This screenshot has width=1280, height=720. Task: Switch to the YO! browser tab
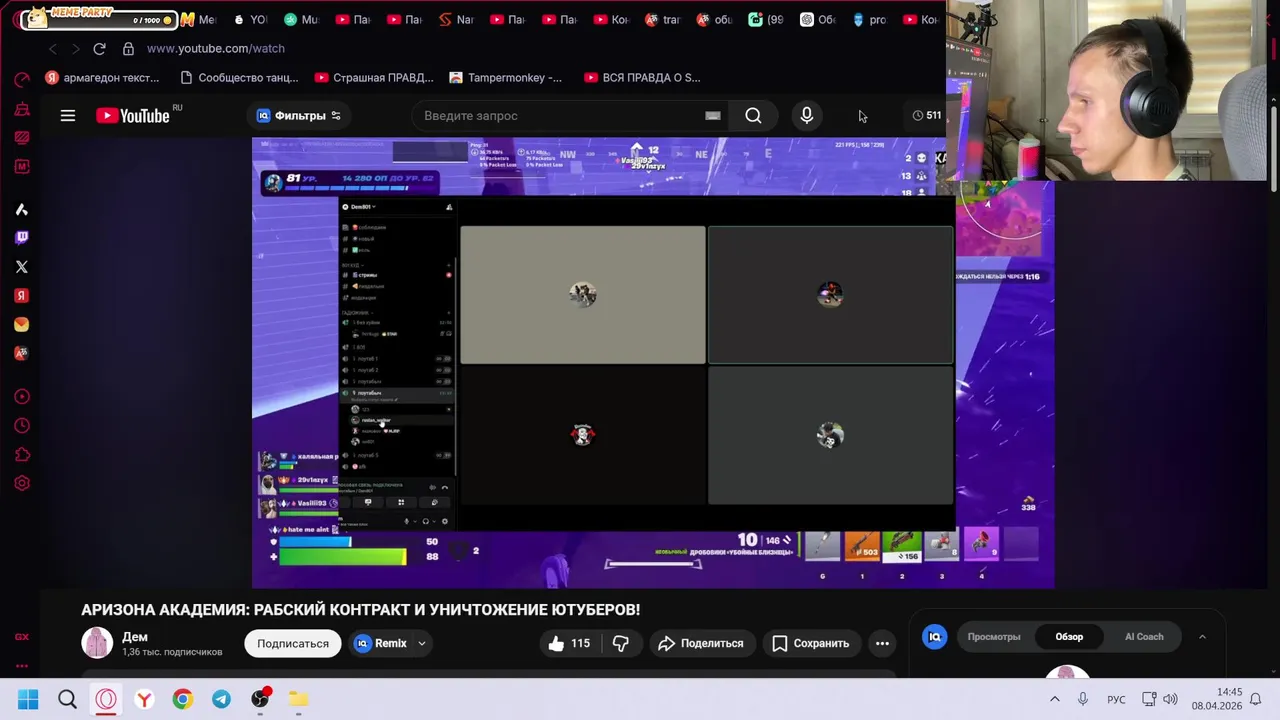250,19
